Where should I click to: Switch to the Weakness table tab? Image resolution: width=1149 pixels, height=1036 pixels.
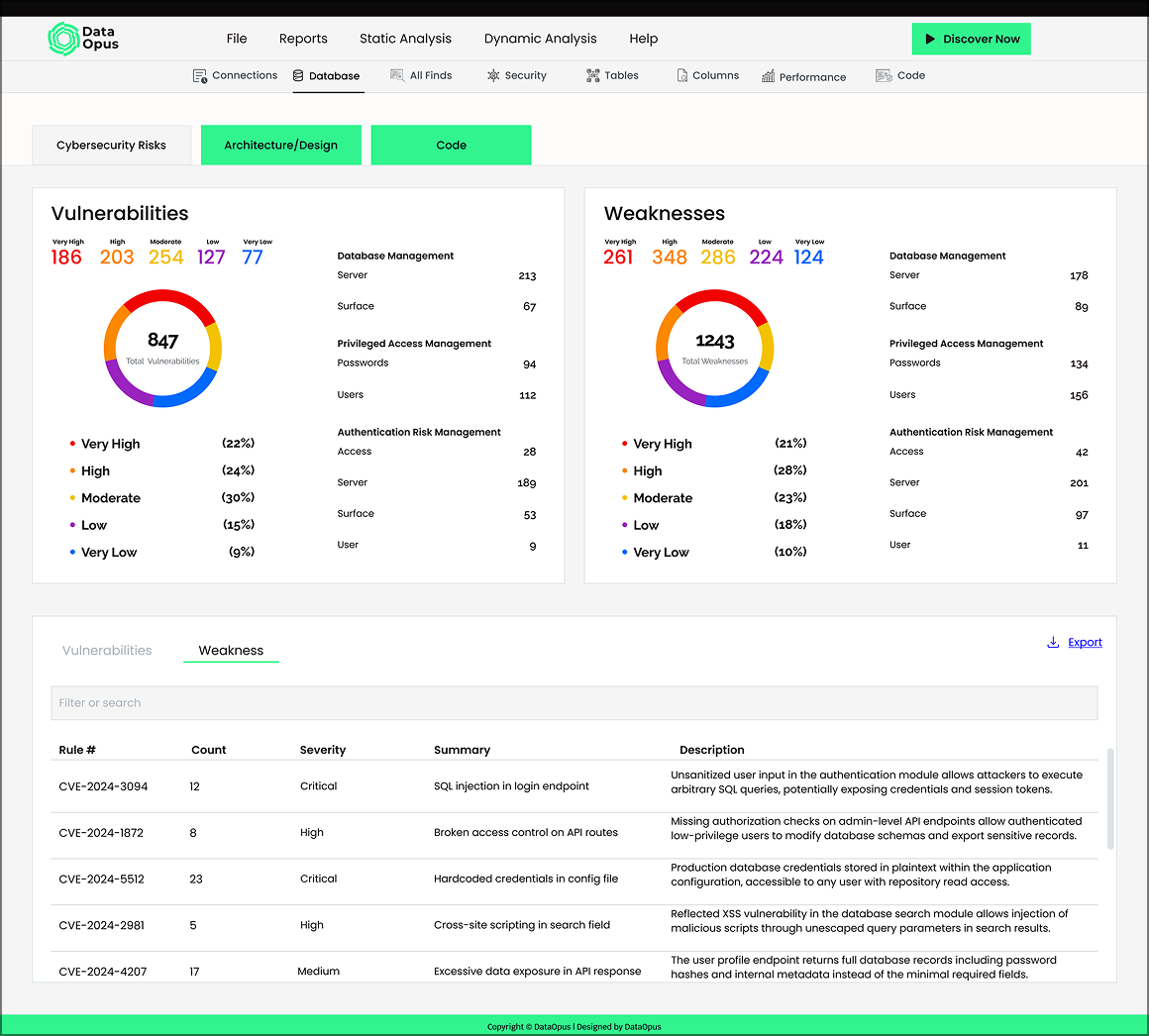pyautogui.click(x=231, y=650)
